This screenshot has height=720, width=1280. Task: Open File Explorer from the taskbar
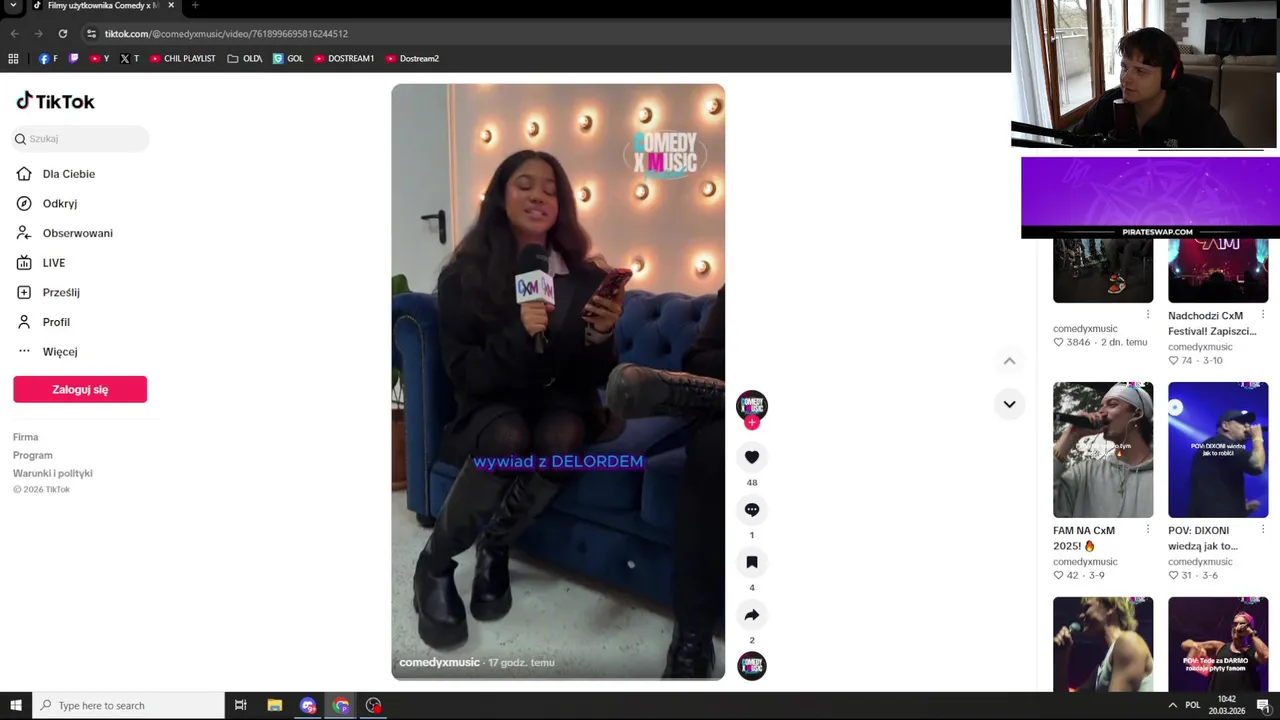coord(274,706)
